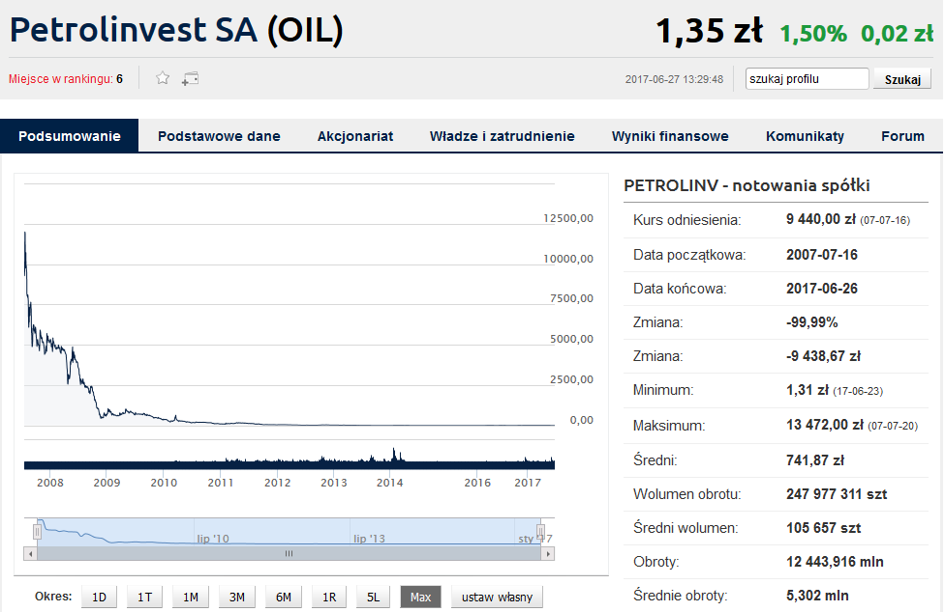Grab the right handle of the range selector
Image resolution: width=945 pixels, height=612 pixels.
tap(541, 531)
